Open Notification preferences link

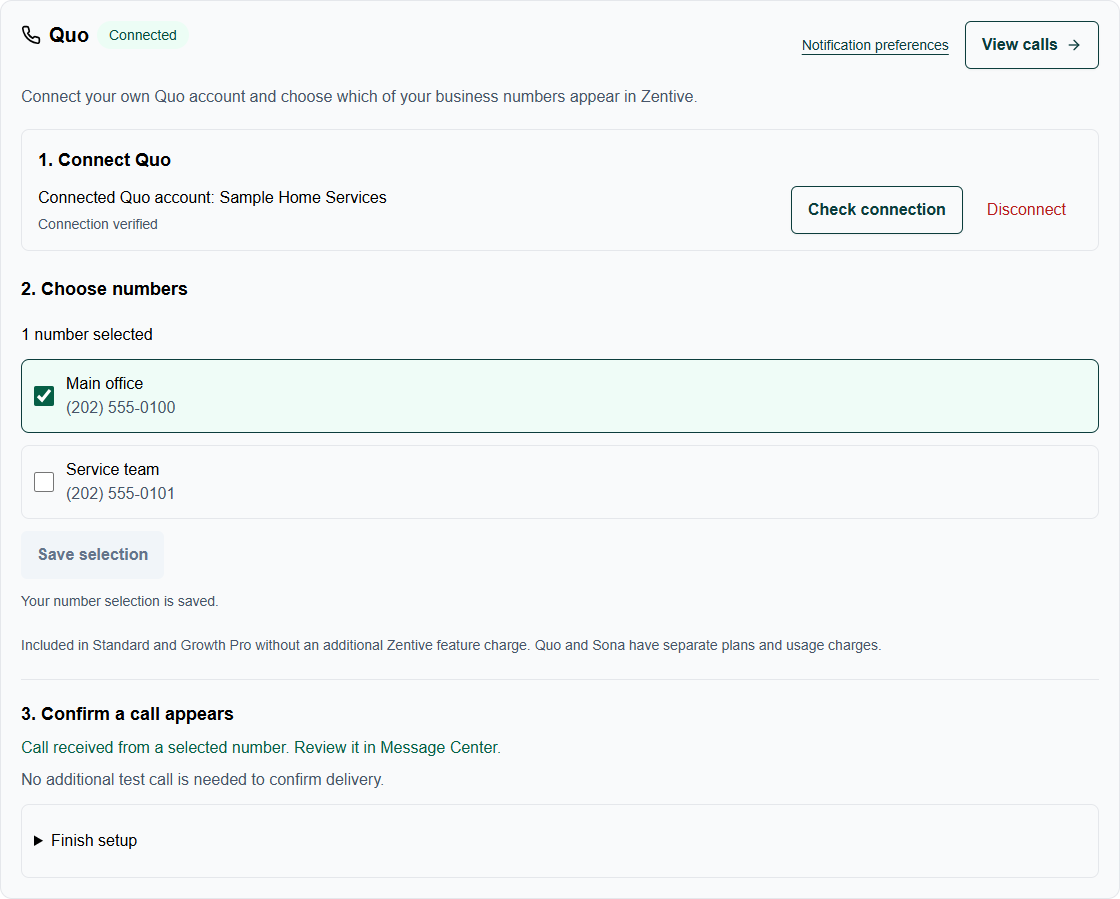(x=875, y=45)
